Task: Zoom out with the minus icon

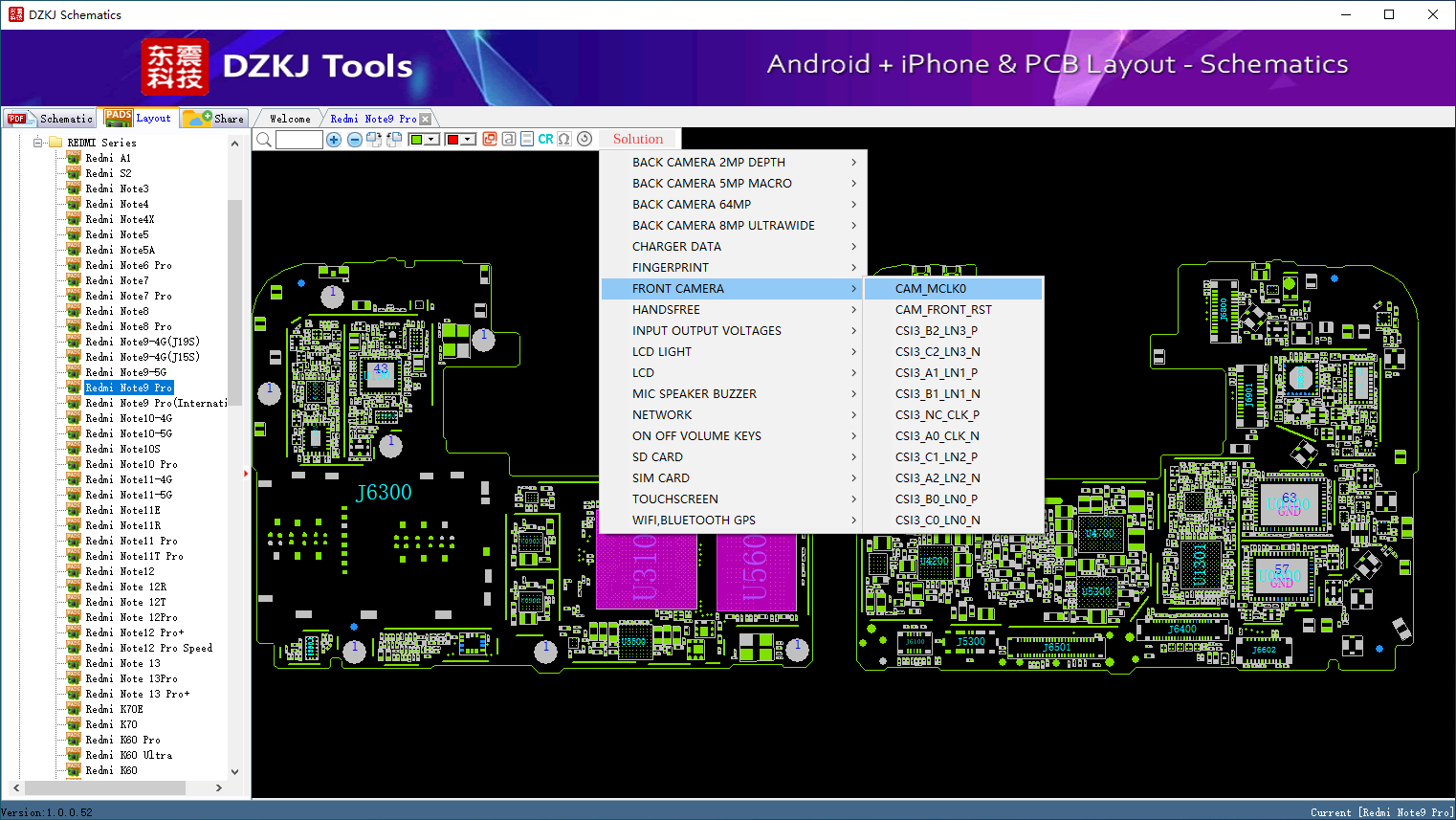Action: pos(355,140)
